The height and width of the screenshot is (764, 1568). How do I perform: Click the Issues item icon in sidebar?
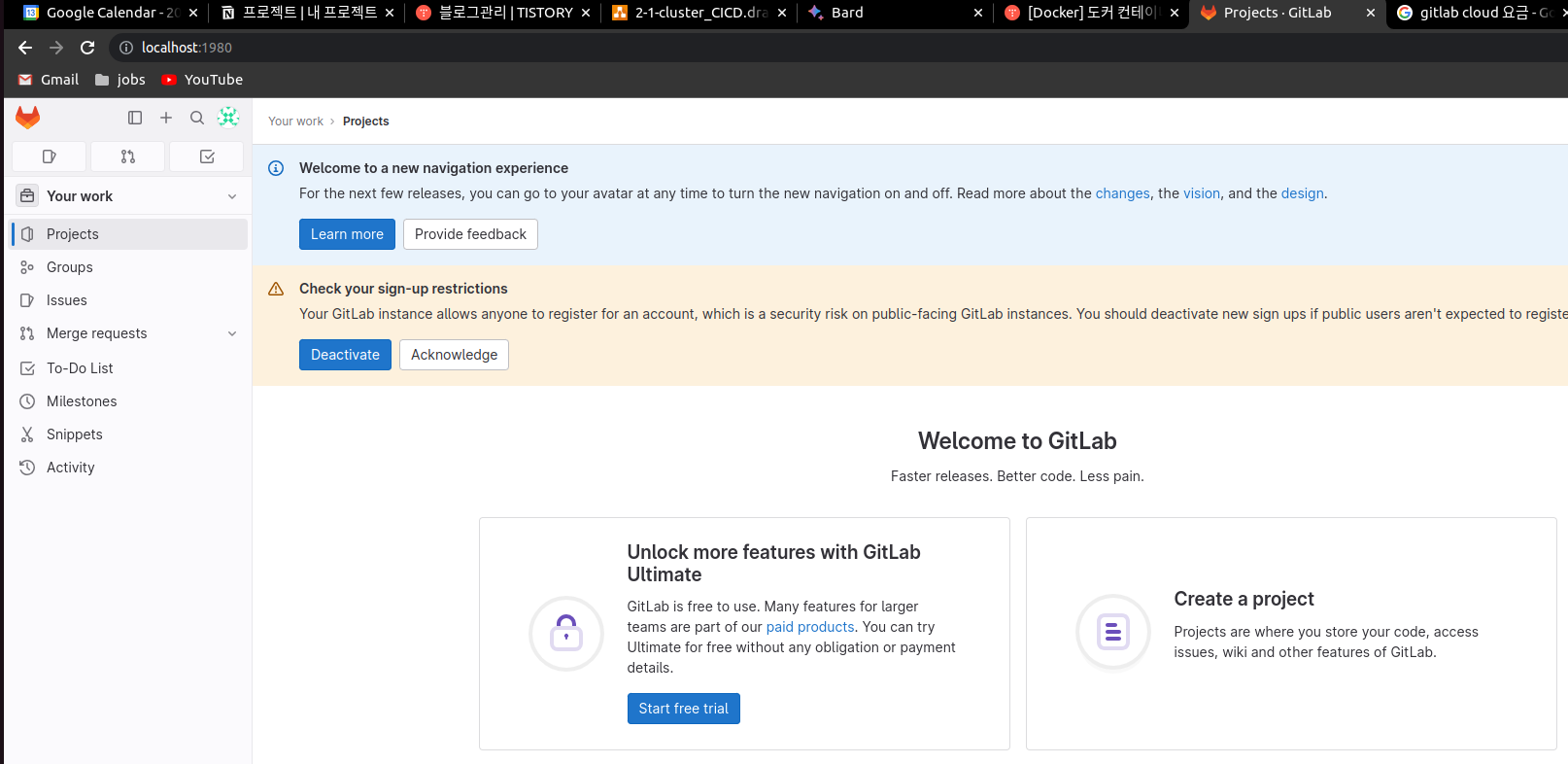(27, 300)
